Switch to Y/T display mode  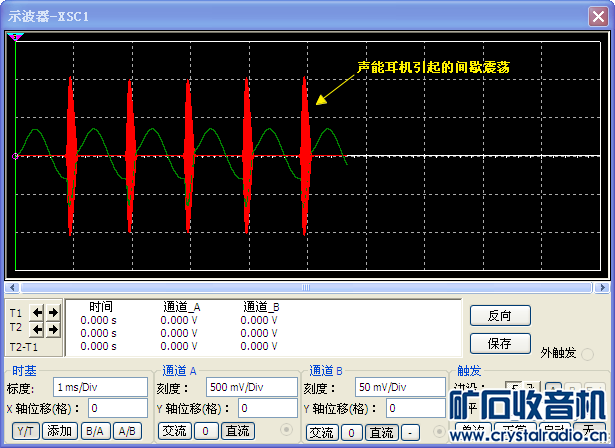(x=26, y=431)
